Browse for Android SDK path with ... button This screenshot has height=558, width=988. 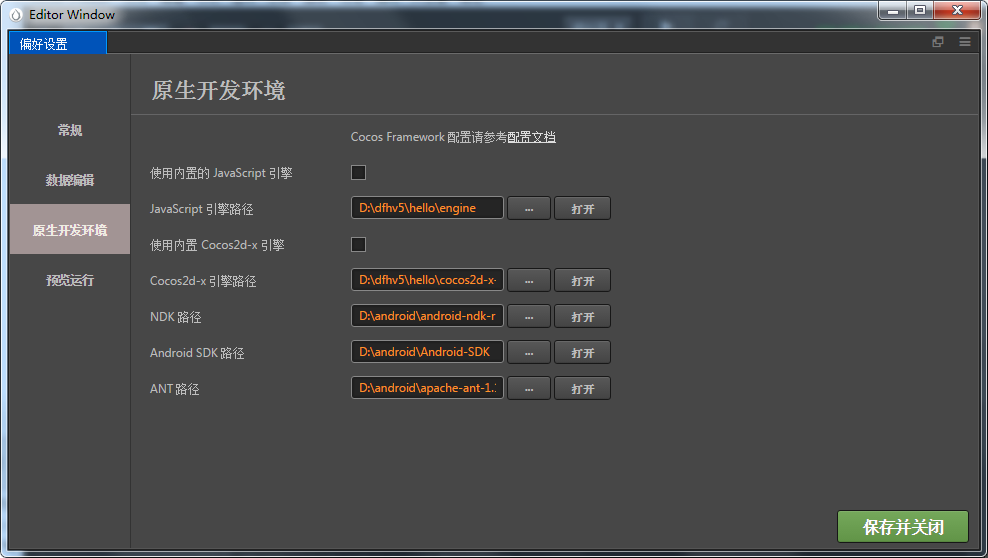(x=529, y=352)
